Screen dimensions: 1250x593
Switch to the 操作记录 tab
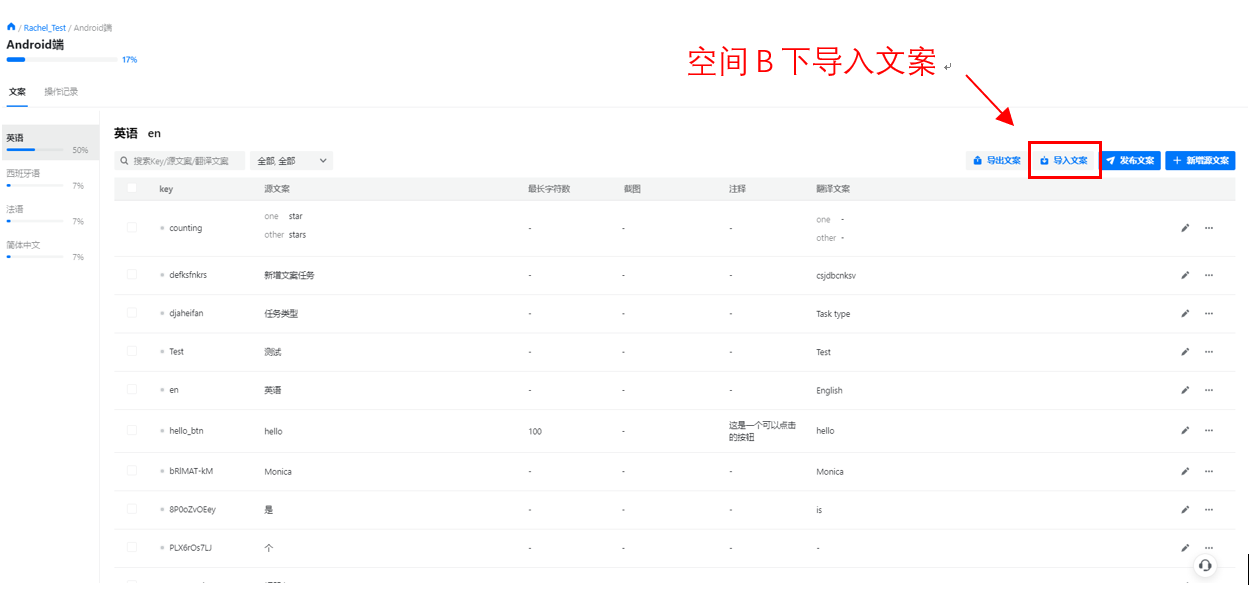[x=61, y=92]
